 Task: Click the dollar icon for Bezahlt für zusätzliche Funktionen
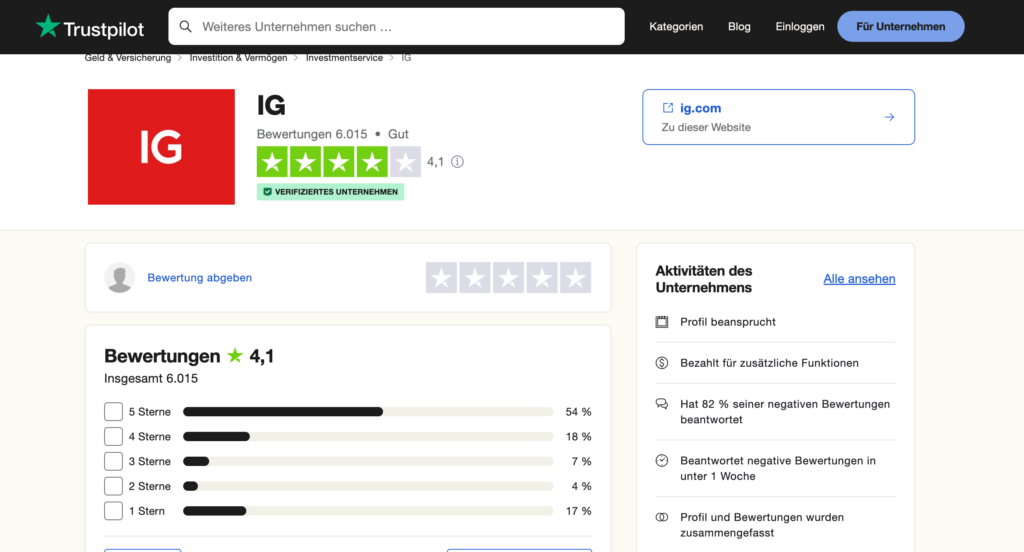(x=662, y=363)
